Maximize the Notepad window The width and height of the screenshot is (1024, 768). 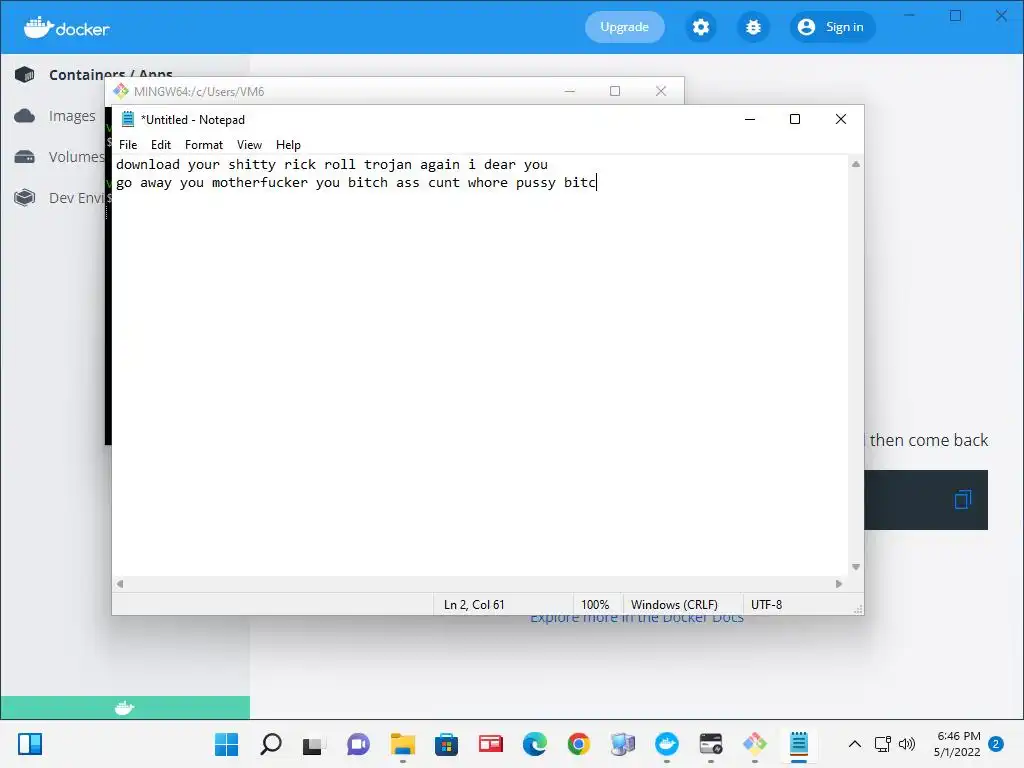[795, 119]
